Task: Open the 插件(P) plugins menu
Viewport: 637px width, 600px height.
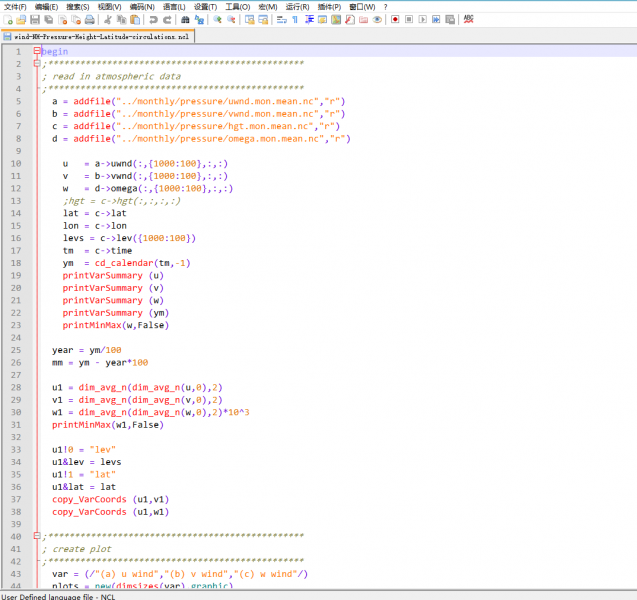Action: click(x=329, y=6)
